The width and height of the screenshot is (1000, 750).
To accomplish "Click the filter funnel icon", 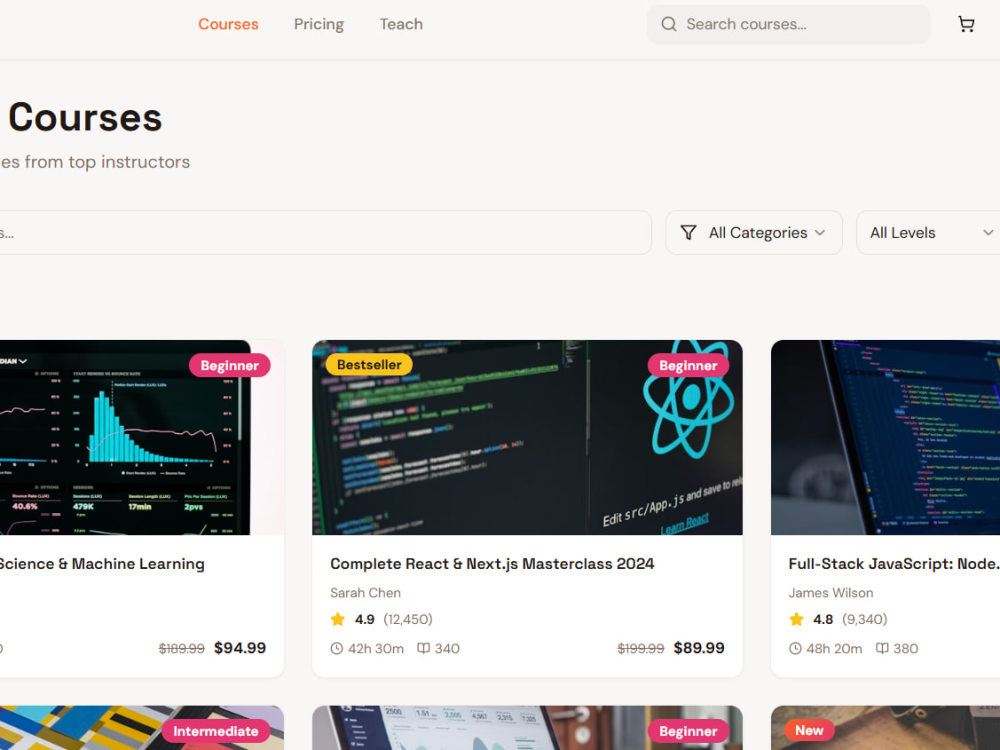I will click(688, 233).
